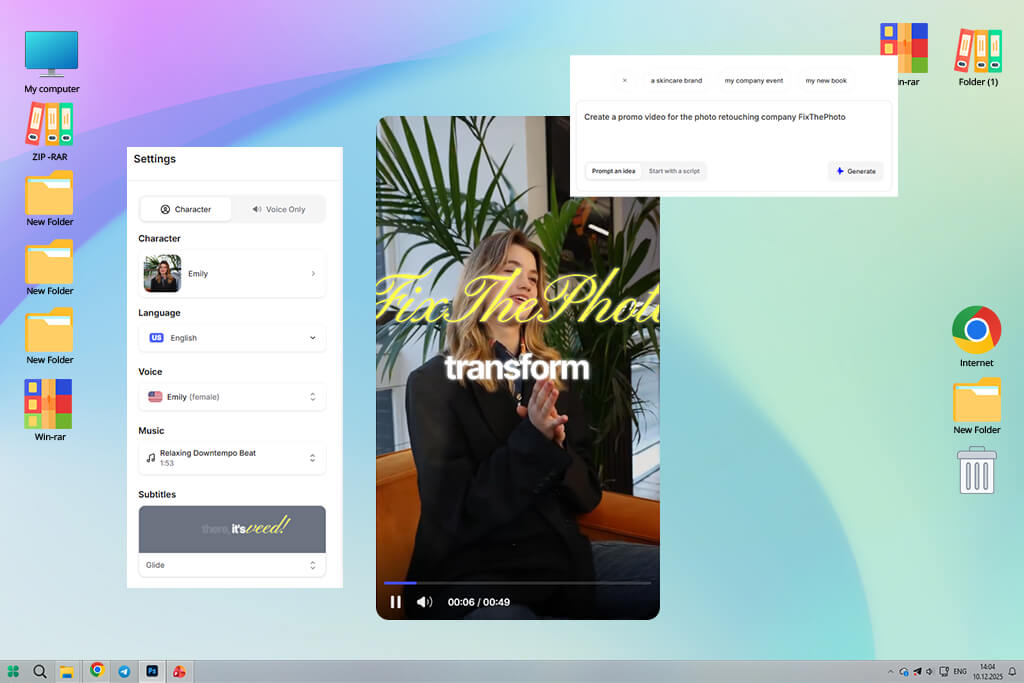Open the red app icon next to Photoshop
The height and width of the screenshot is (683, 1024).
179,671
